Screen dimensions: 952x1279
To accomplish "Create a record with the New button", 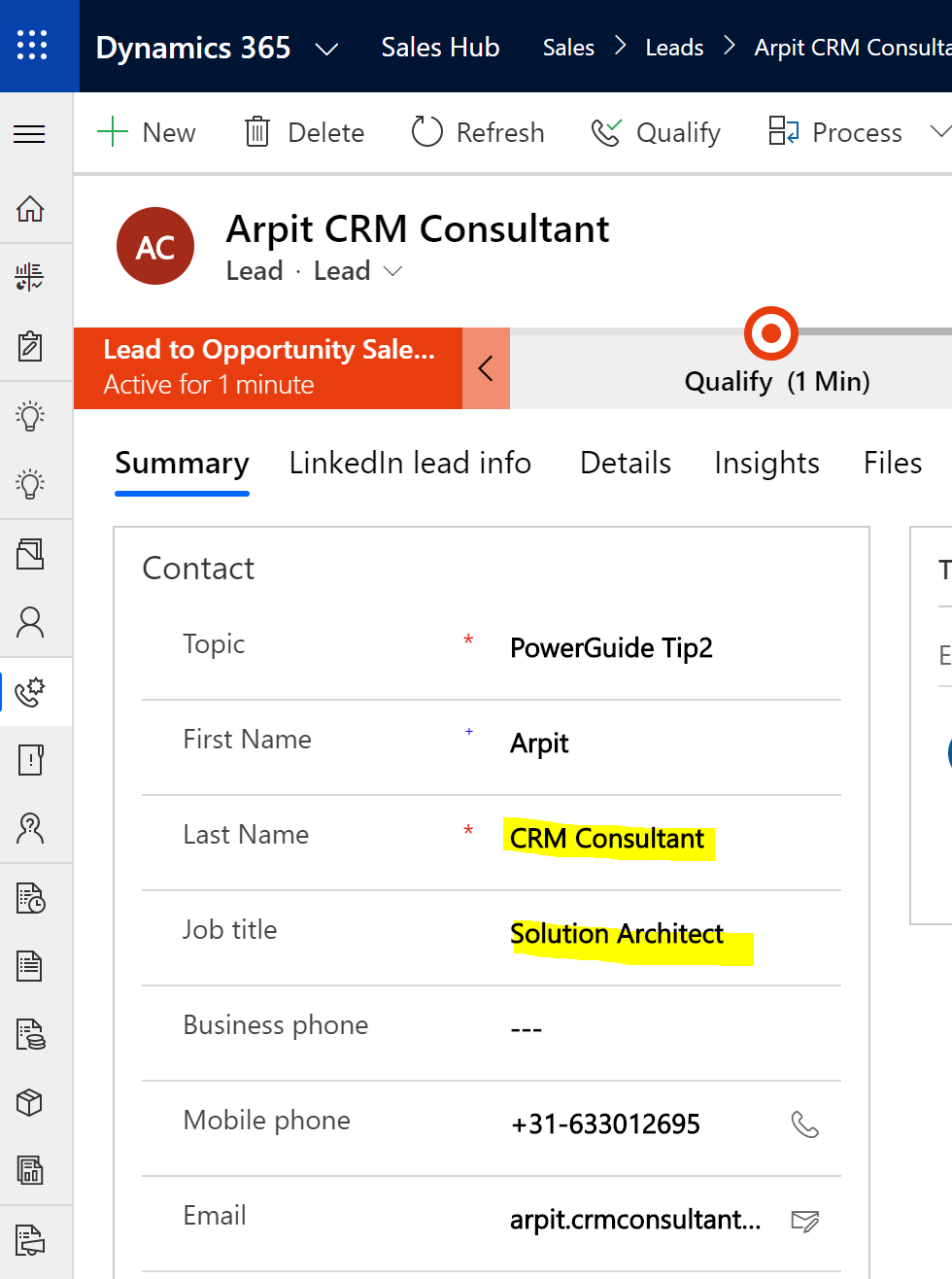I will click(x=146, y=132).
